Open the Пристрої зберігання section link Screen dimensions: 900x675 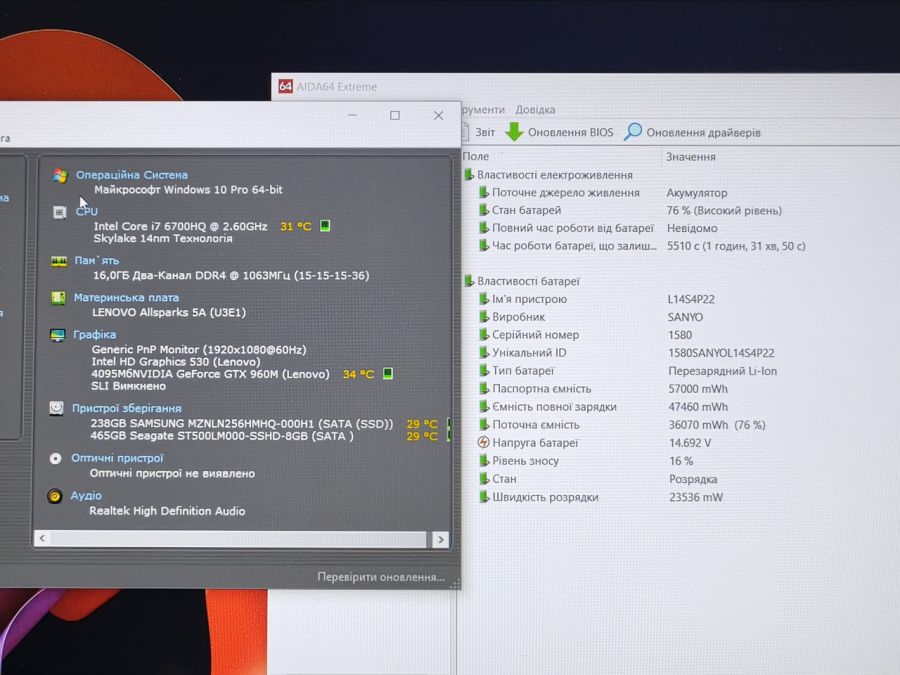[126, 408]
